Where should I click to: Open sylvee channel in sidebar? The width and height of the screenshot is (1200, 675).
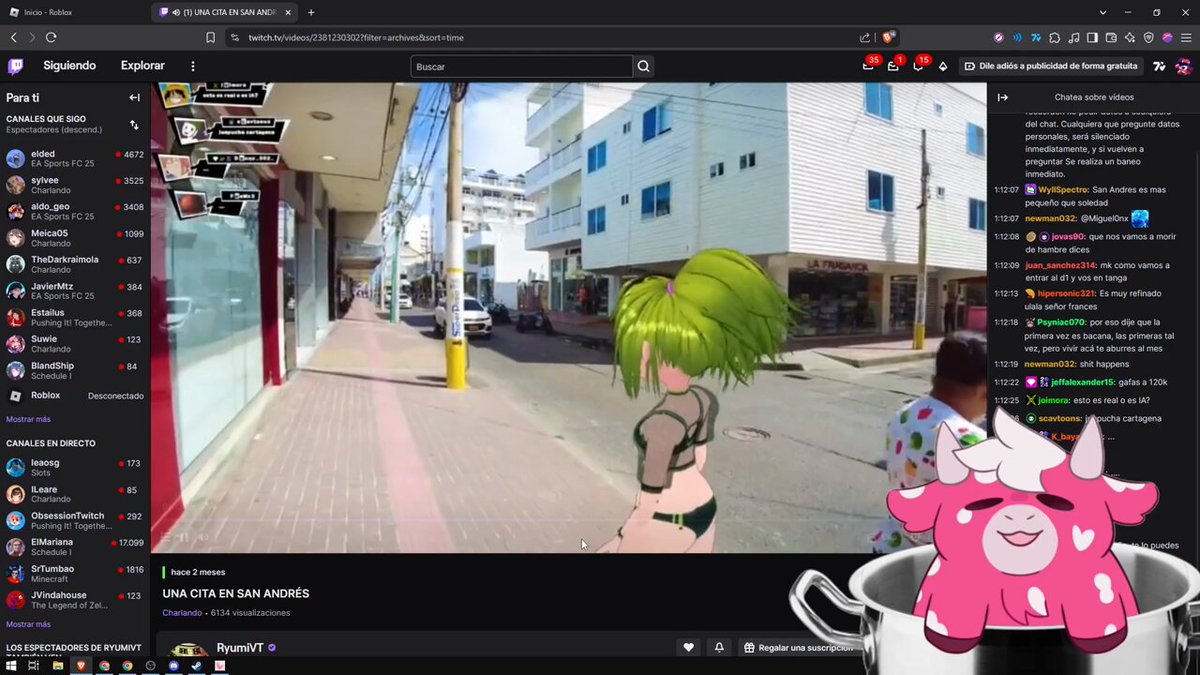click(x=75, y=185)
